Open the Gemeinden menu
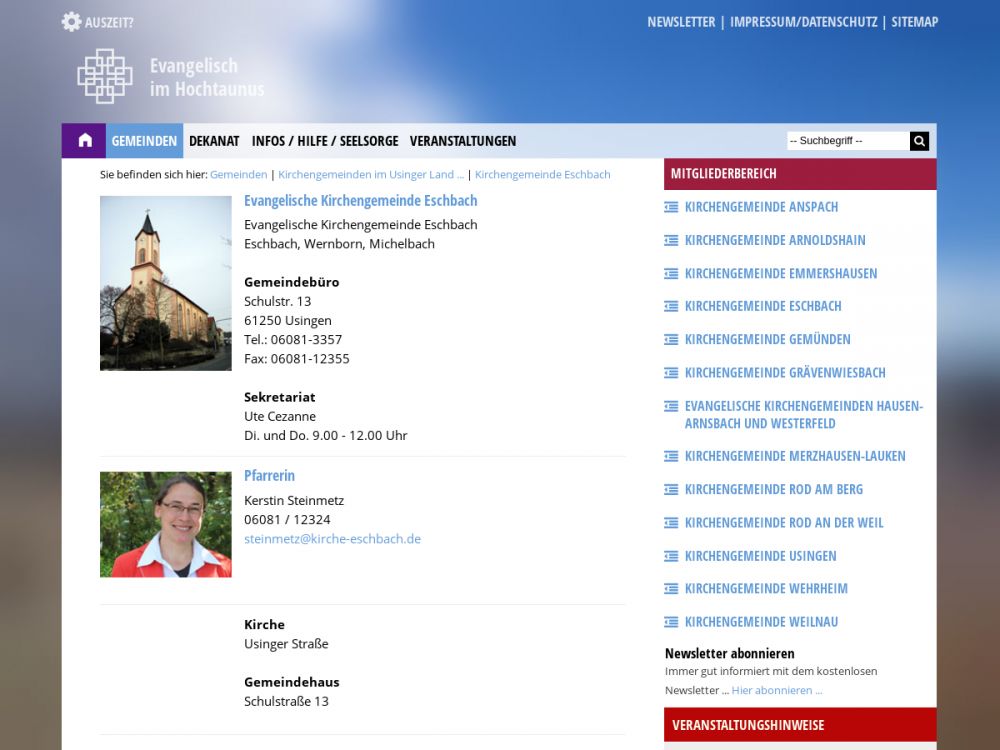Screen dimensions: 1000x750 pyautogui.click(x=144, y=141)
